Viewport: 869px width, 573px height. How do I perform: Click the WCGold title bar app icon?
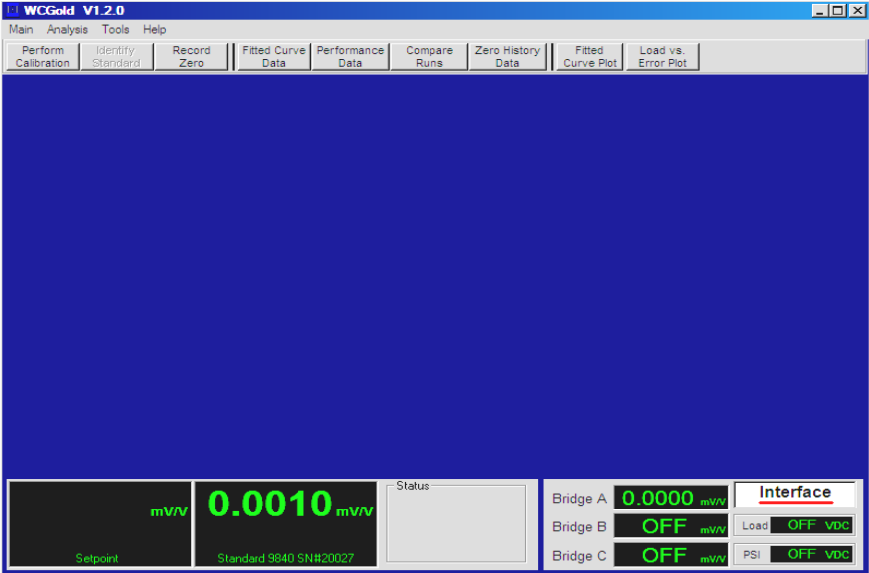[x=13, y=10]
